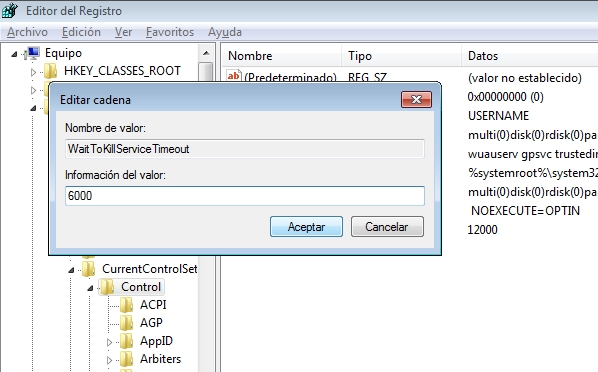This screenshot has height=372, width=598.
Task: Select the CurrentControlSet key
Action: point(150,269)
